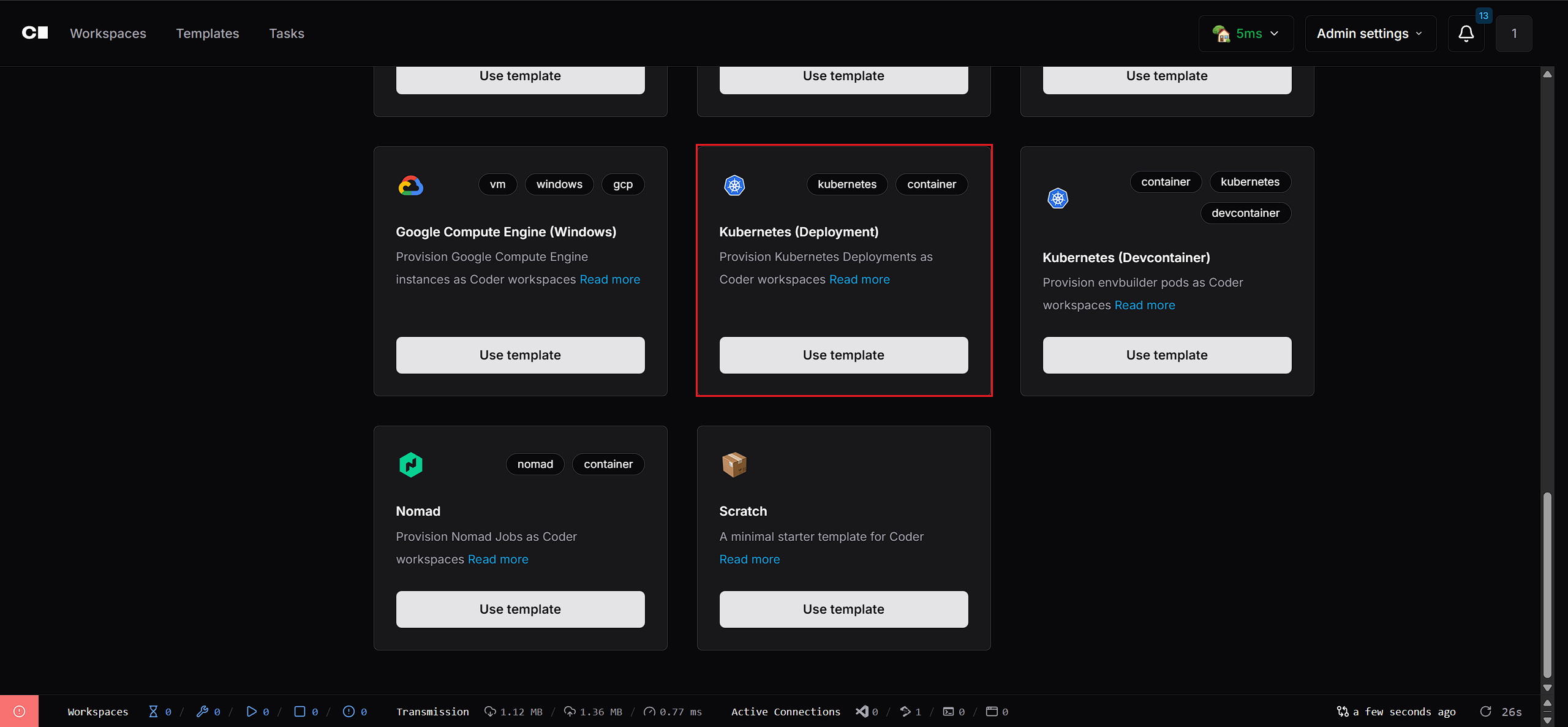
Task: Open the notifications bell
Action: pyautogui.click(x=1466, y=34)
